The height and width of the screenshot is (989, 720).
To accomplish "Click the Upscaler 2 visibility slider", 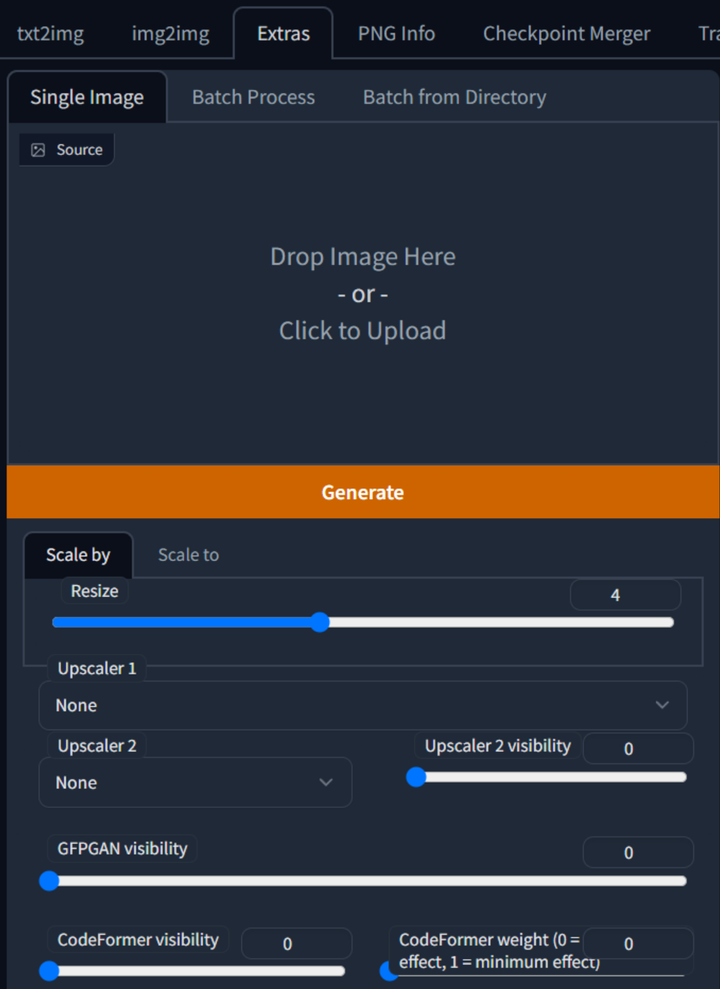I will (x=549, y=777).
